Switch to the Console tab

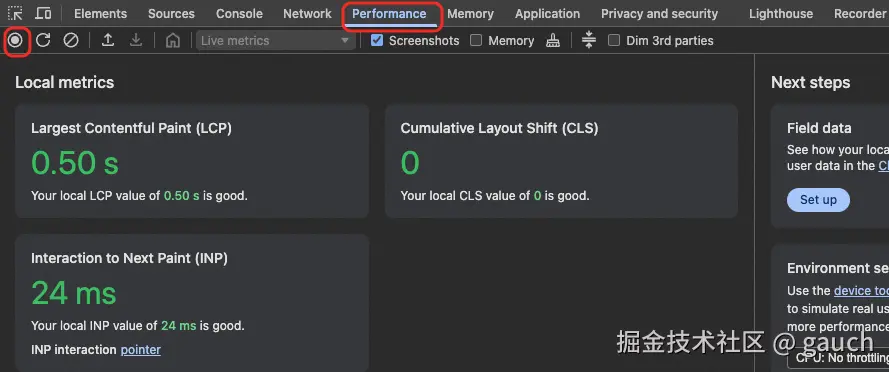pos(239,14)
